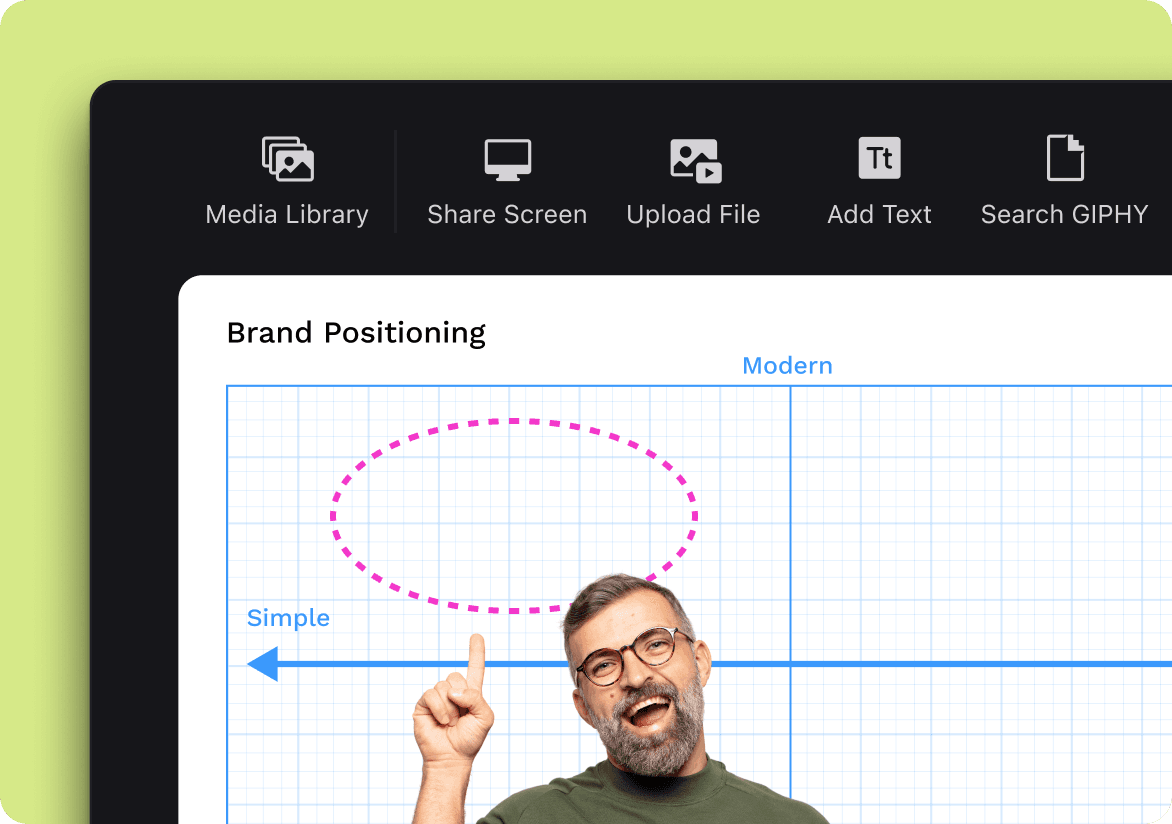Select the pink dashed ellipse shape
Image resolution: width=1172 pixels, height=824 pixels.
(x=514, y=516)
